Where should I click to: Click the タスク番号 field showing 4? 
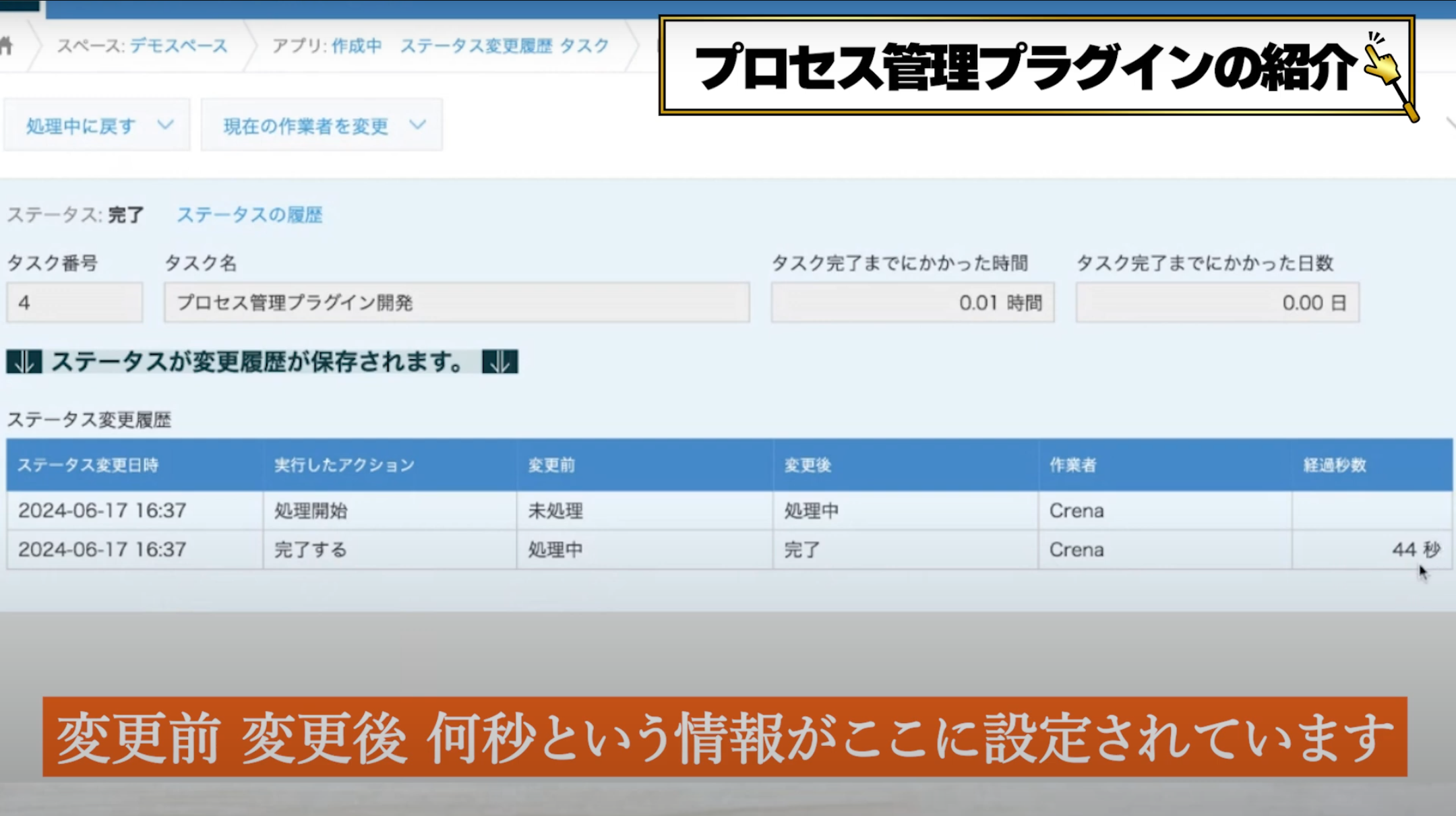point(75,303)
